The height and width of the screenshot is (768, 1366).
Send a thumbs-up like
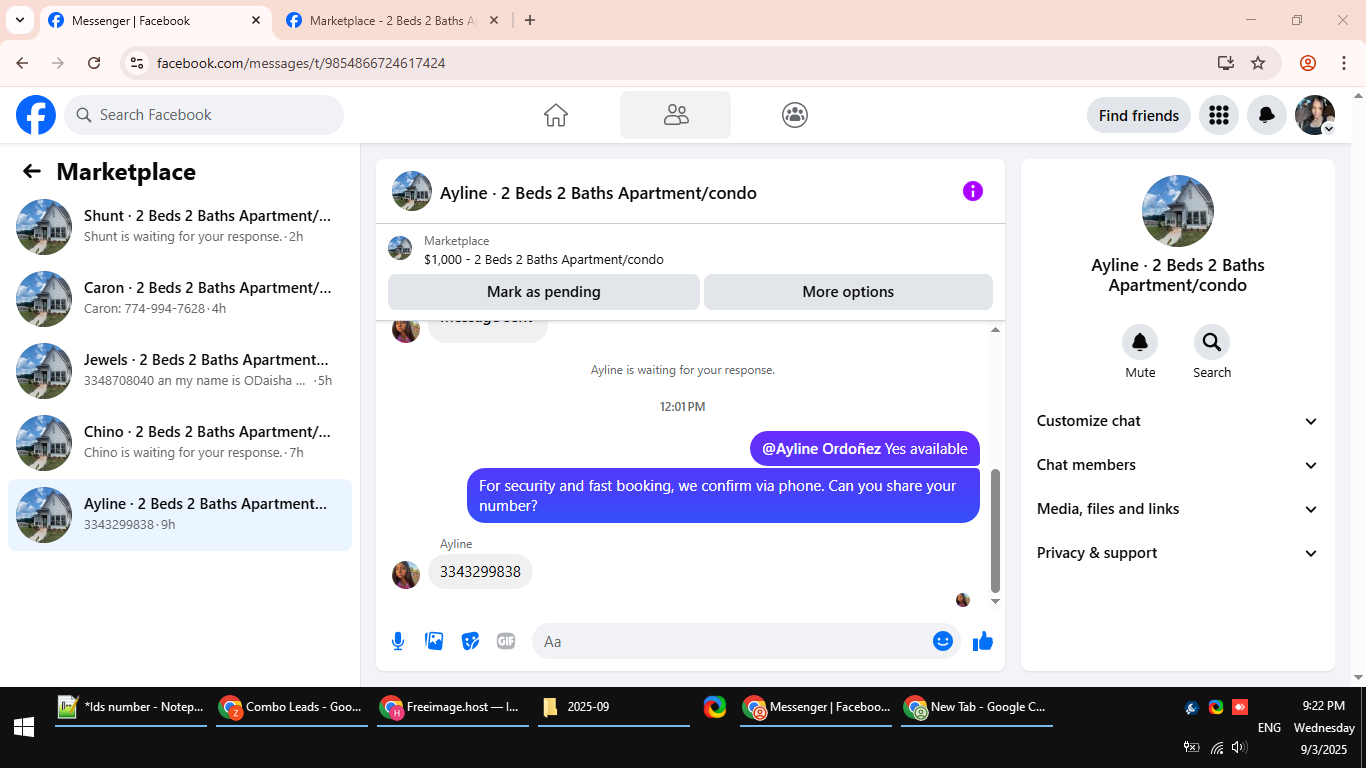[983, 641]
